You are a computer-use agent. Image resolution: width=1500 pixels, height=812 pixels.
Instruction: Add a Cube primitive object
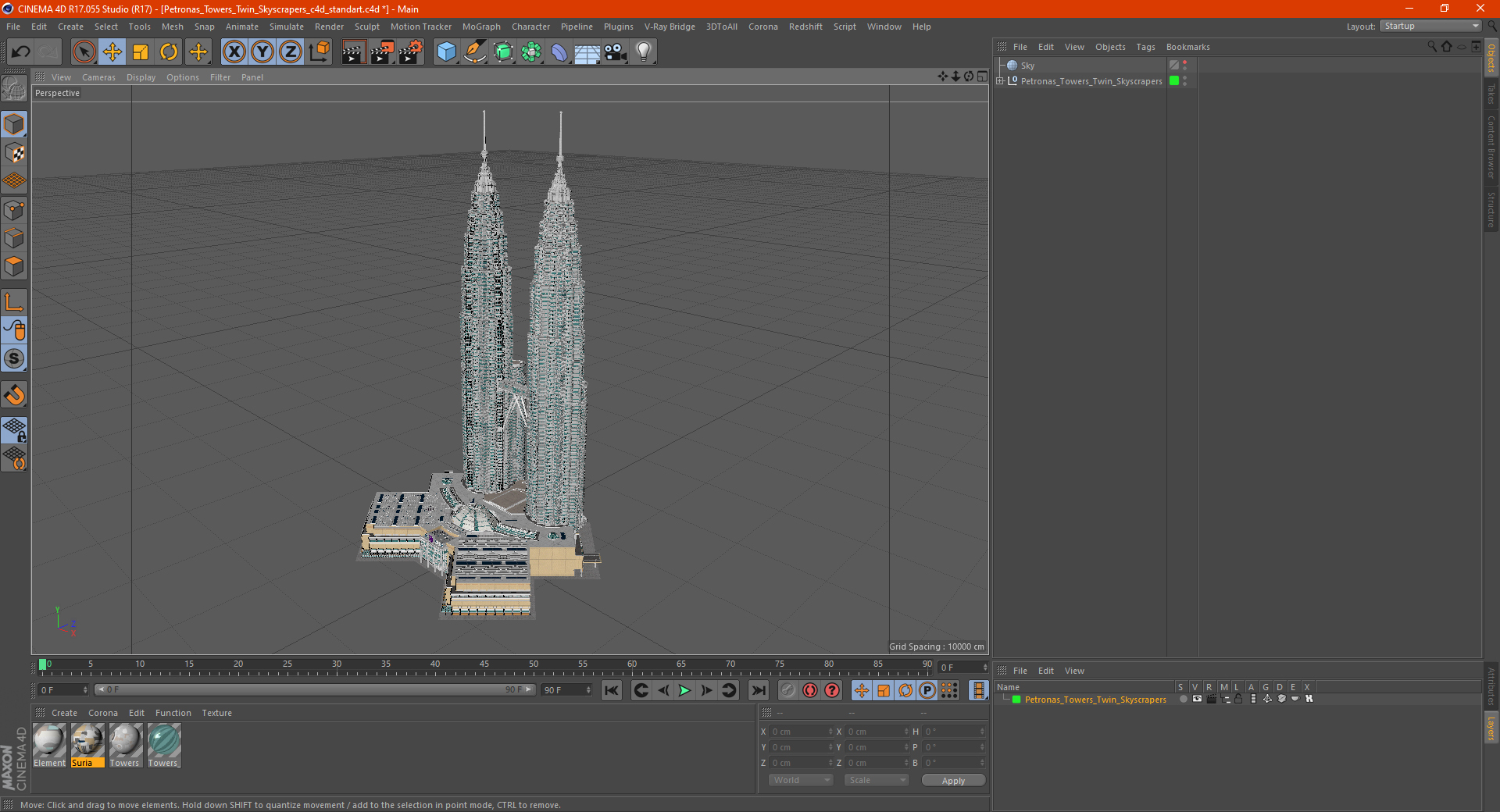(446, 52)
